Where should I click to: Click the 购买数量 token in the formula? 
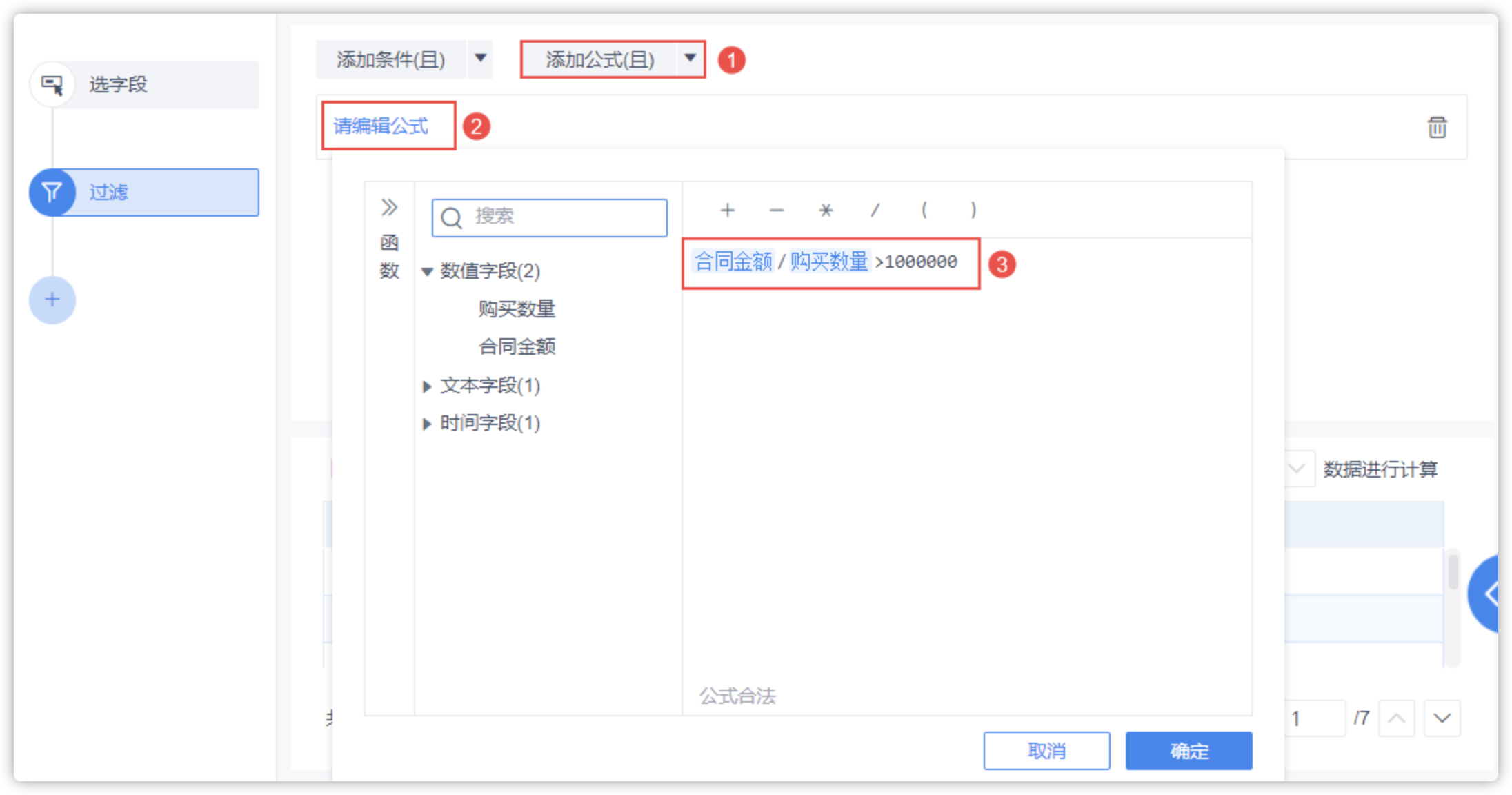[829, 262]
